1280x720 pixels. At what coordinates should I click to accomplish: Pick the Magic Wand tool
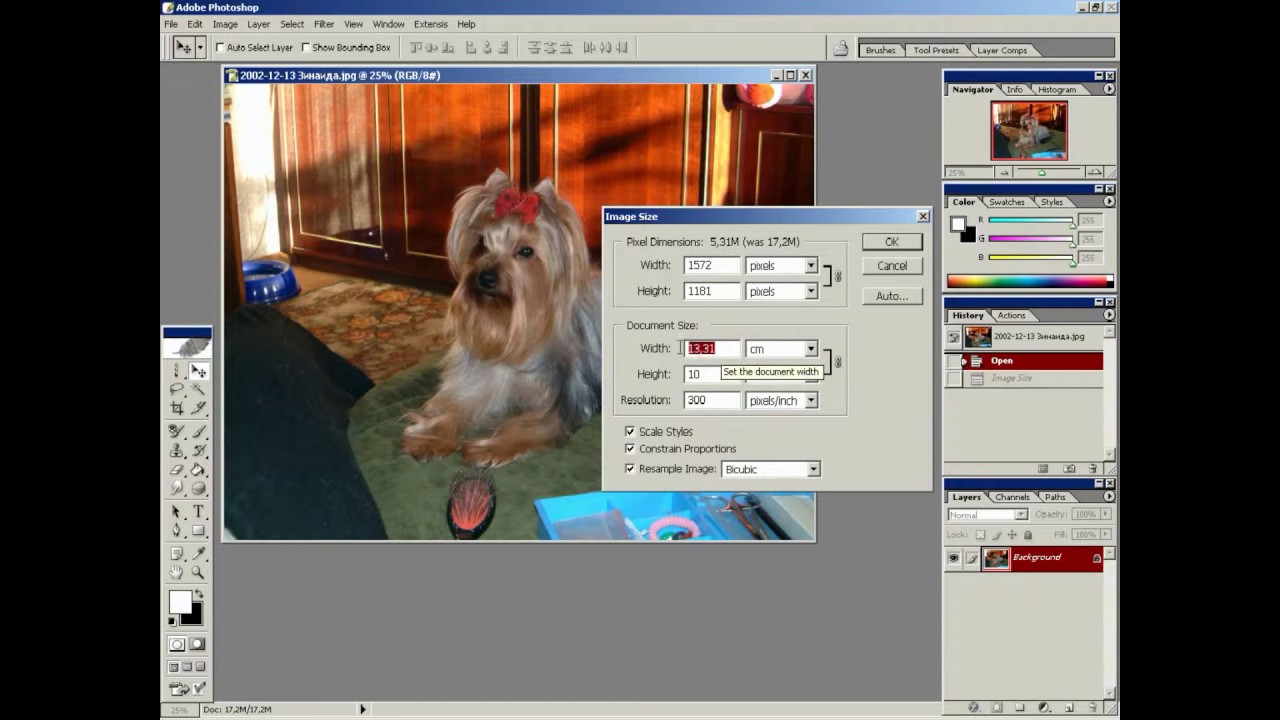pyautogui.click(x=198, y=390)
